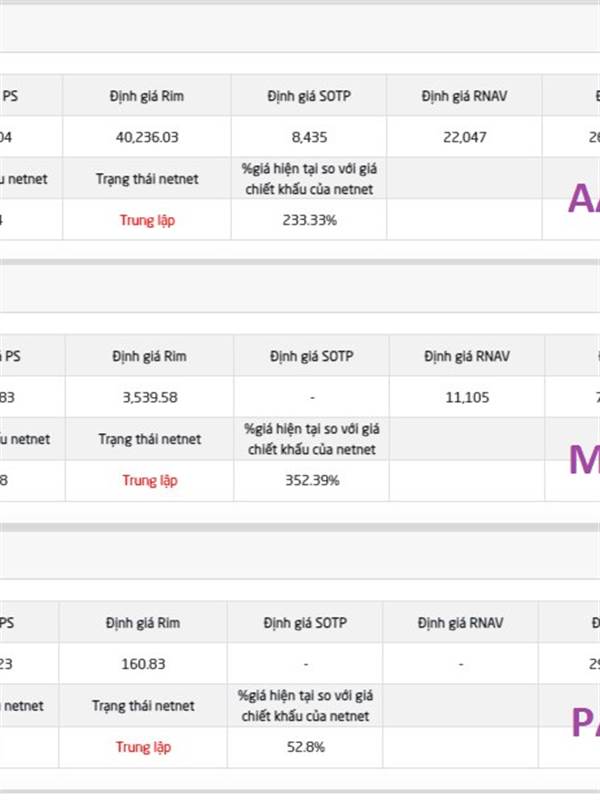
Task: Click the Rim valuation value 3,539.58
Action: (x=149, y=397)
